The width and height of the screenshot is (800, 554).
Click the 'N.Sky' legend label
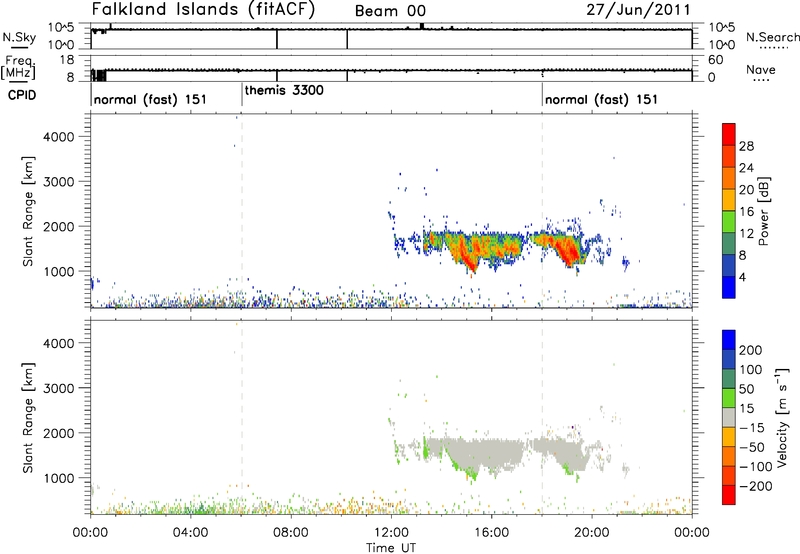pos(19,37)
